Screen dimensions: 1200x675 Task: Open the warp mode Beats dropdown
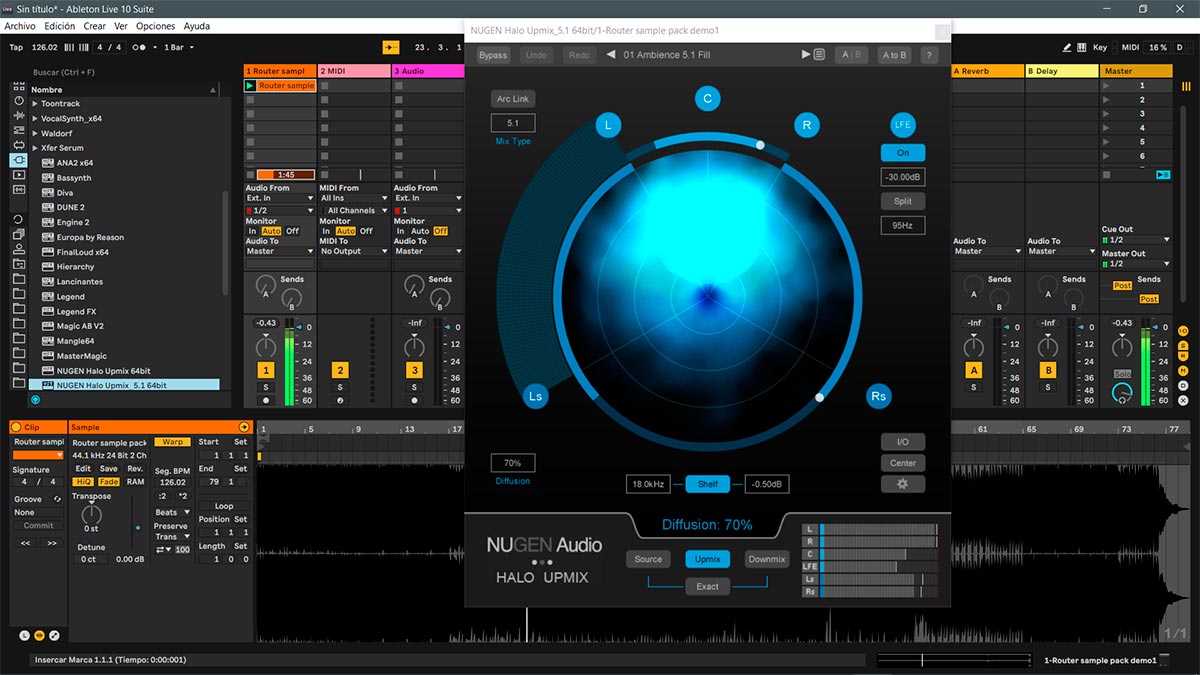pyautogui.click(x=172, y=512)
